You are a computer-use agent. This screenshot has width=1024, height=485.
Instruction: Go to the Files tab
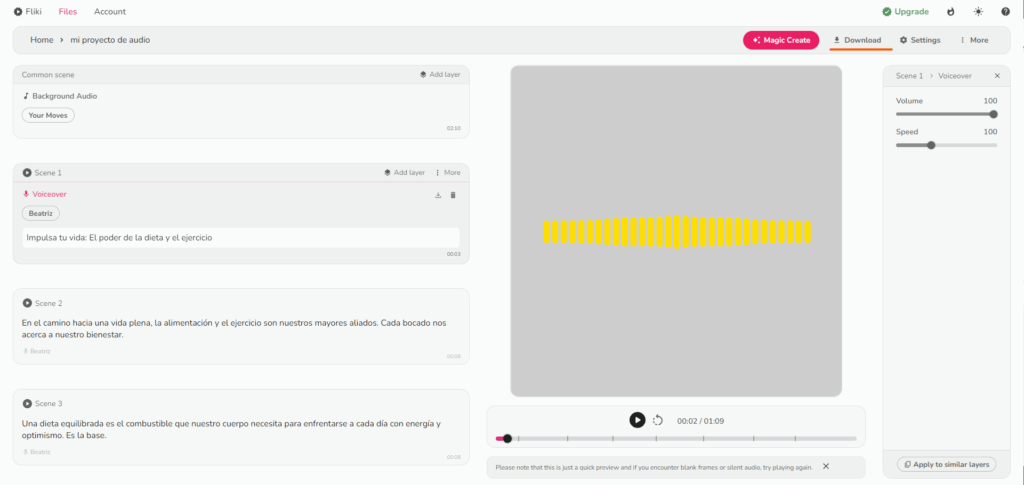[x=68, y=12]
